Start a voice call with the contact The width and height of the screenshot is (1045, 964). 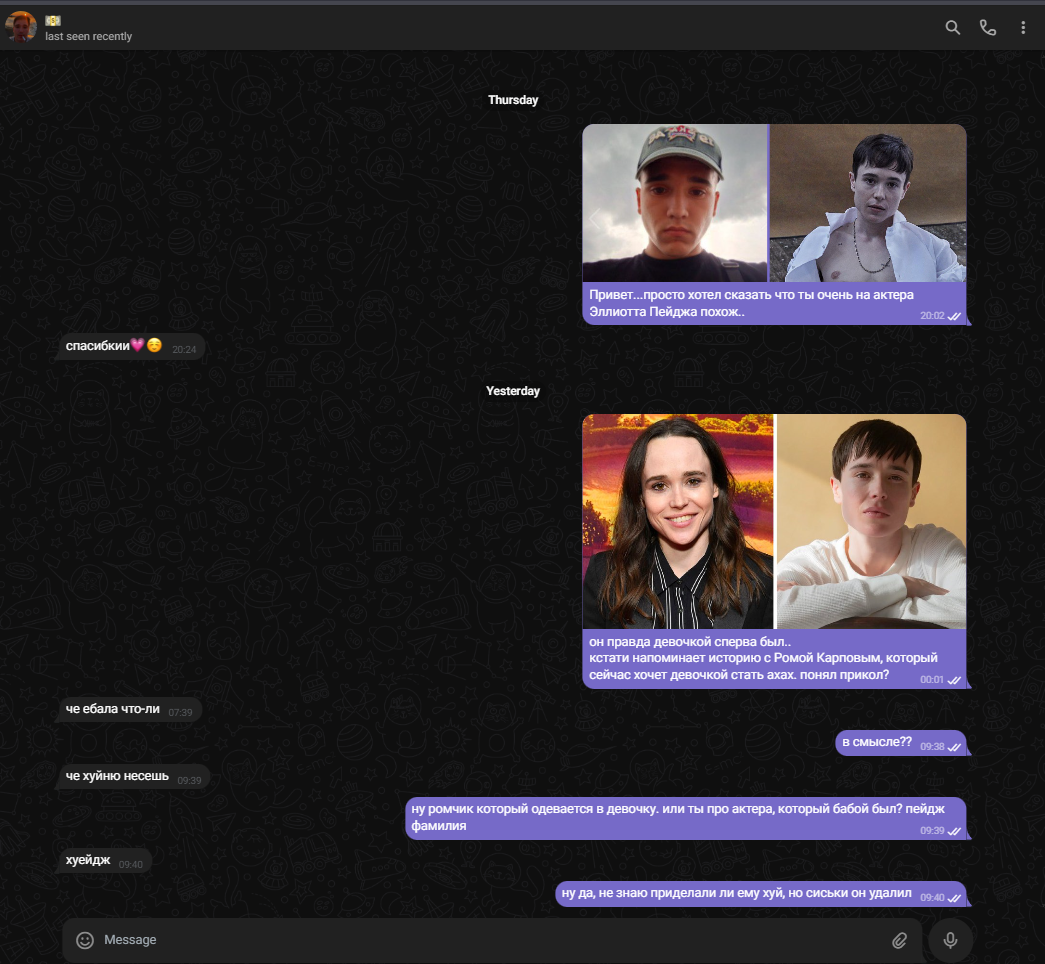point(988,27)
